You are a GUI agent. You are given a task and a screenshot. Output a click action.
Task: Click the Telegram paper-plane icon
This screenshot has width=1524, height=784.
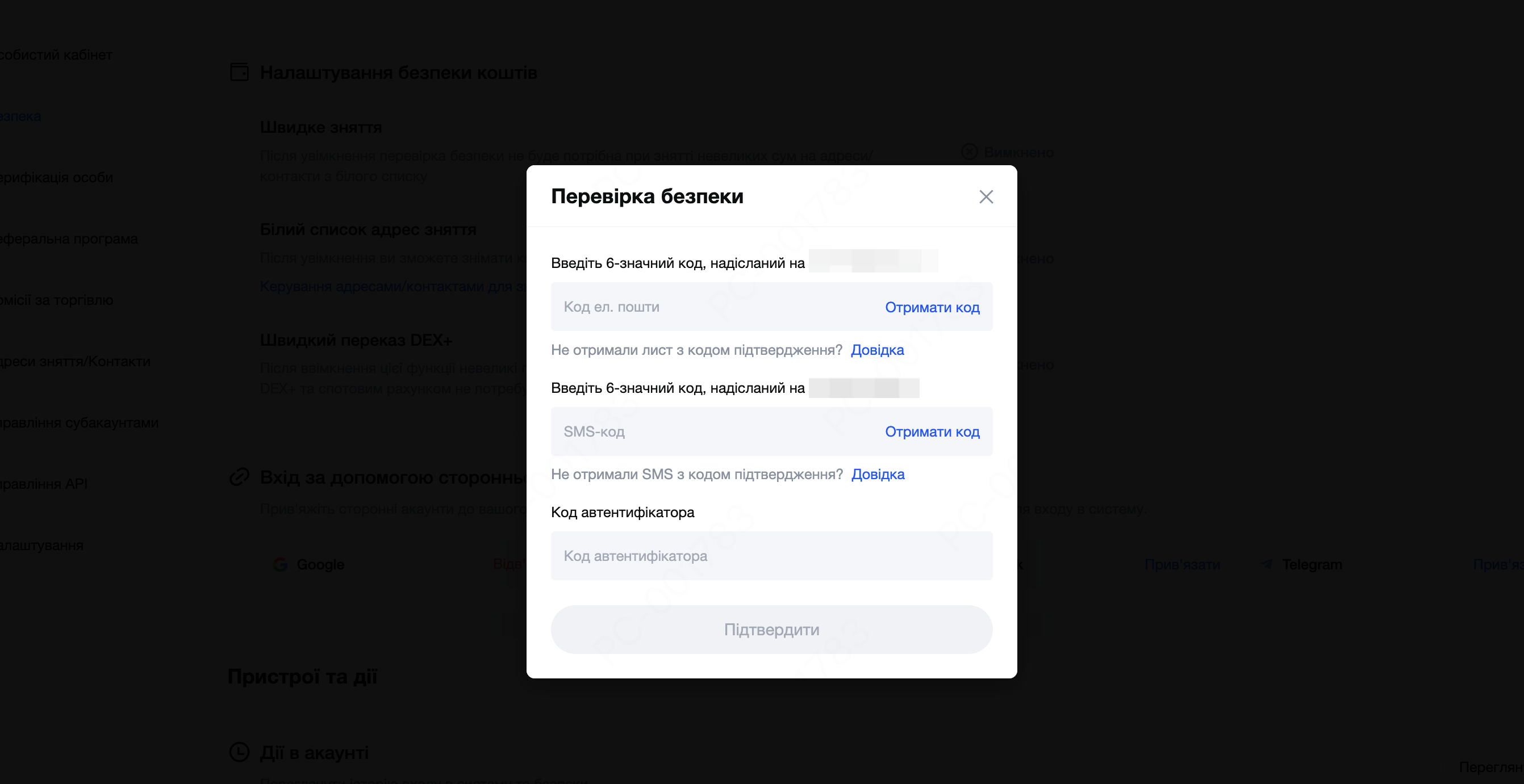coord(1266,564)
